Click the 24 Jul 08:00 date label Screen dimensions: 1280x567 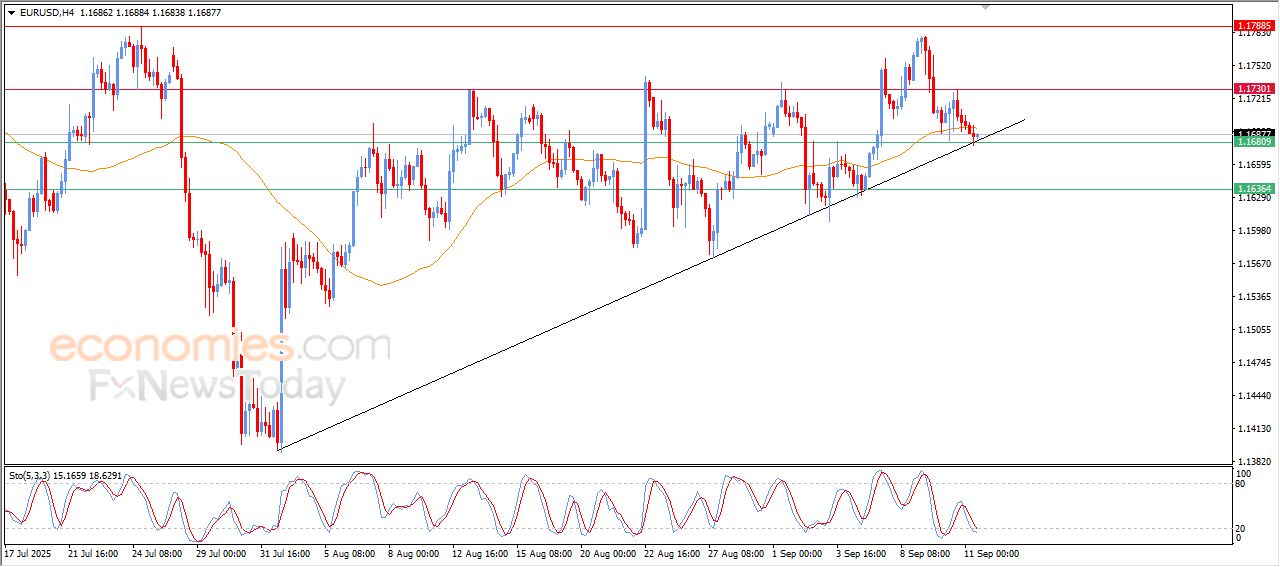(157, 553)
